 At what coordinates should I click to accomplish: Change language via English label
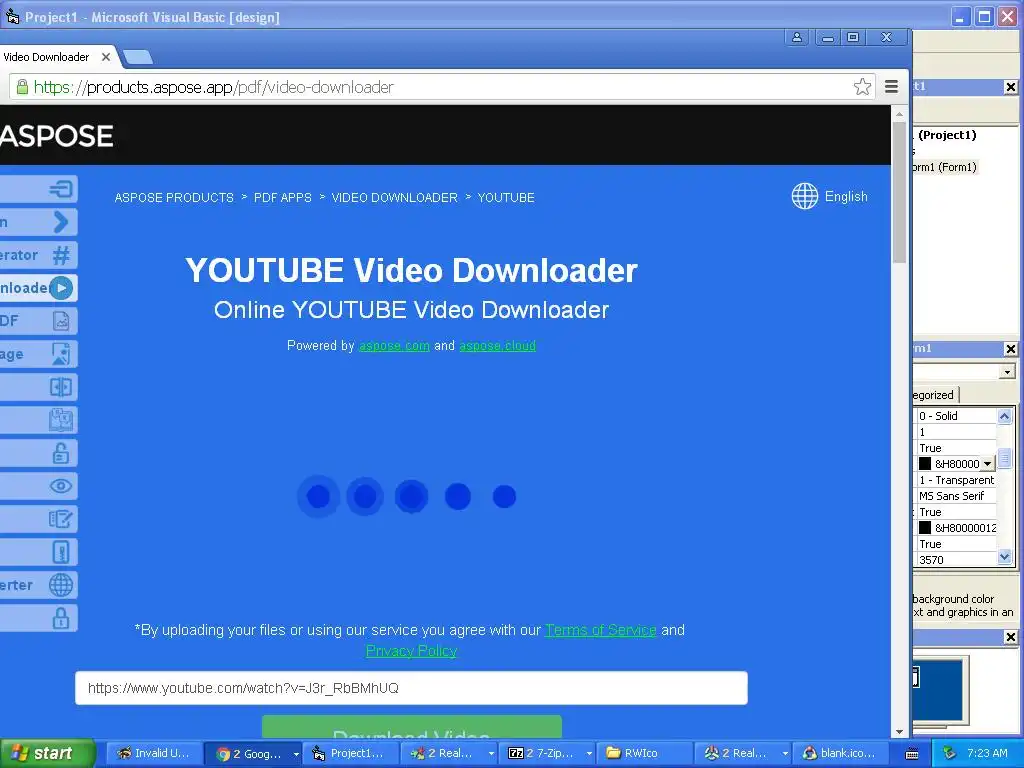[x=846, y=197]
